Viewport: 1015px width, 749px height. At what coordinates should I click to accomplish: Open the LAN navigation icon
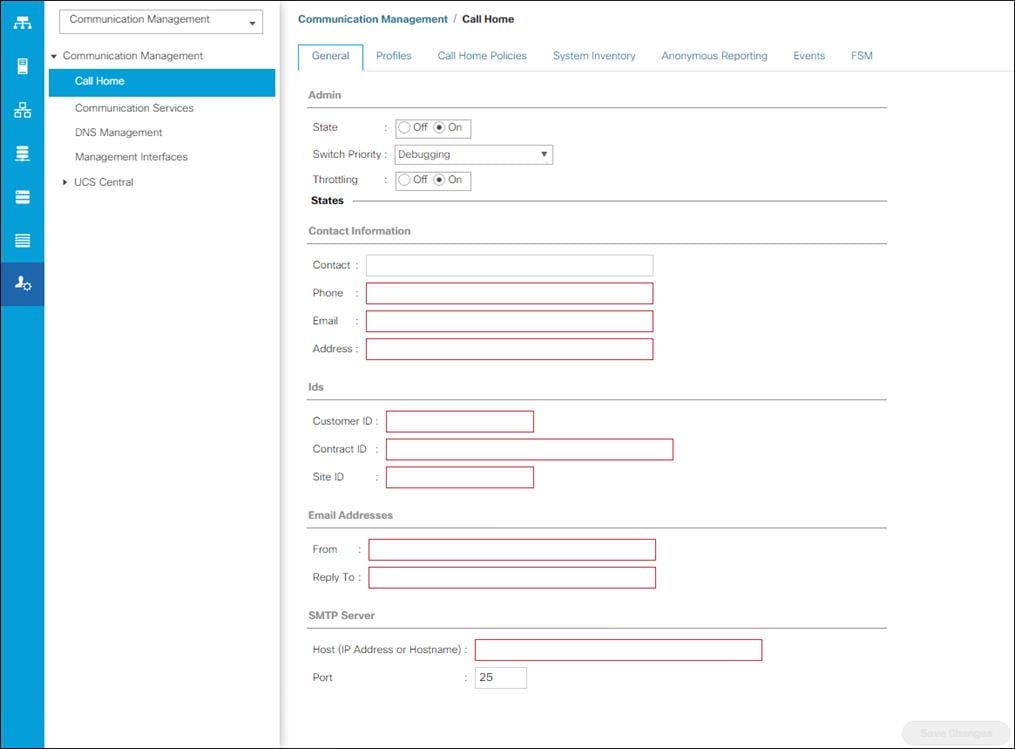tap(22, 110)
